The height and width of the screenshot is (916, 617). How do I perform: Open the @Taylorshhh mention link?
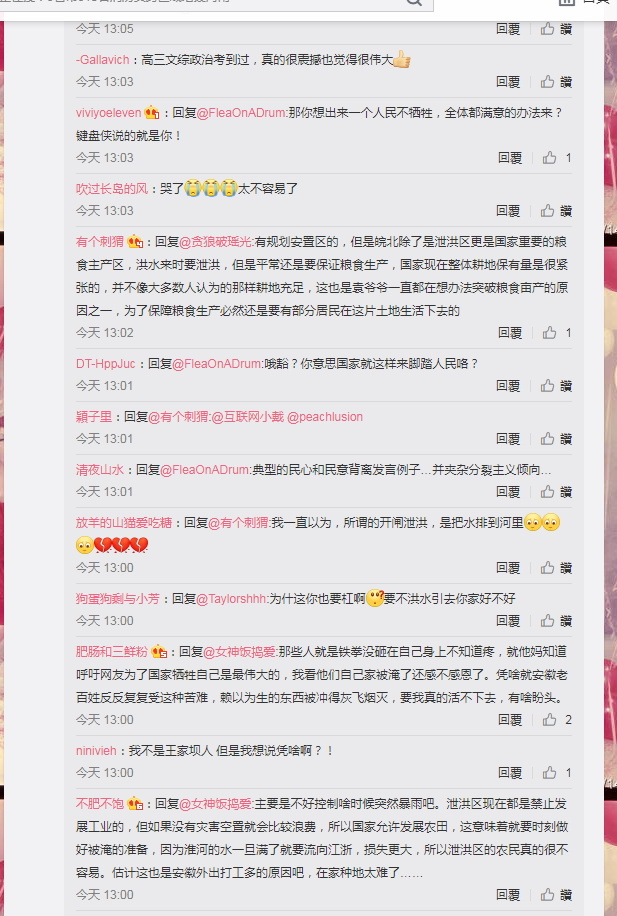coord(231,599)
